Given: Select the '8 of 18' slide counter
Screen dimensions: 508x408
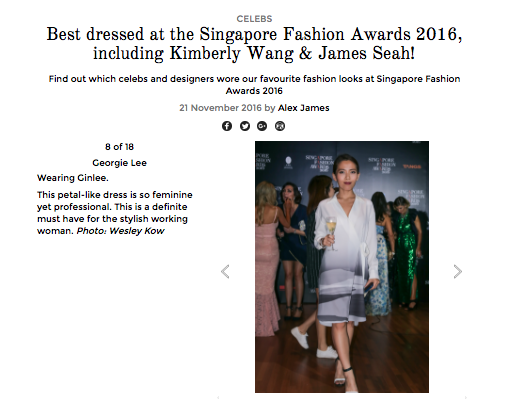Looking at the screenshot, I should (x=119, y=147).
